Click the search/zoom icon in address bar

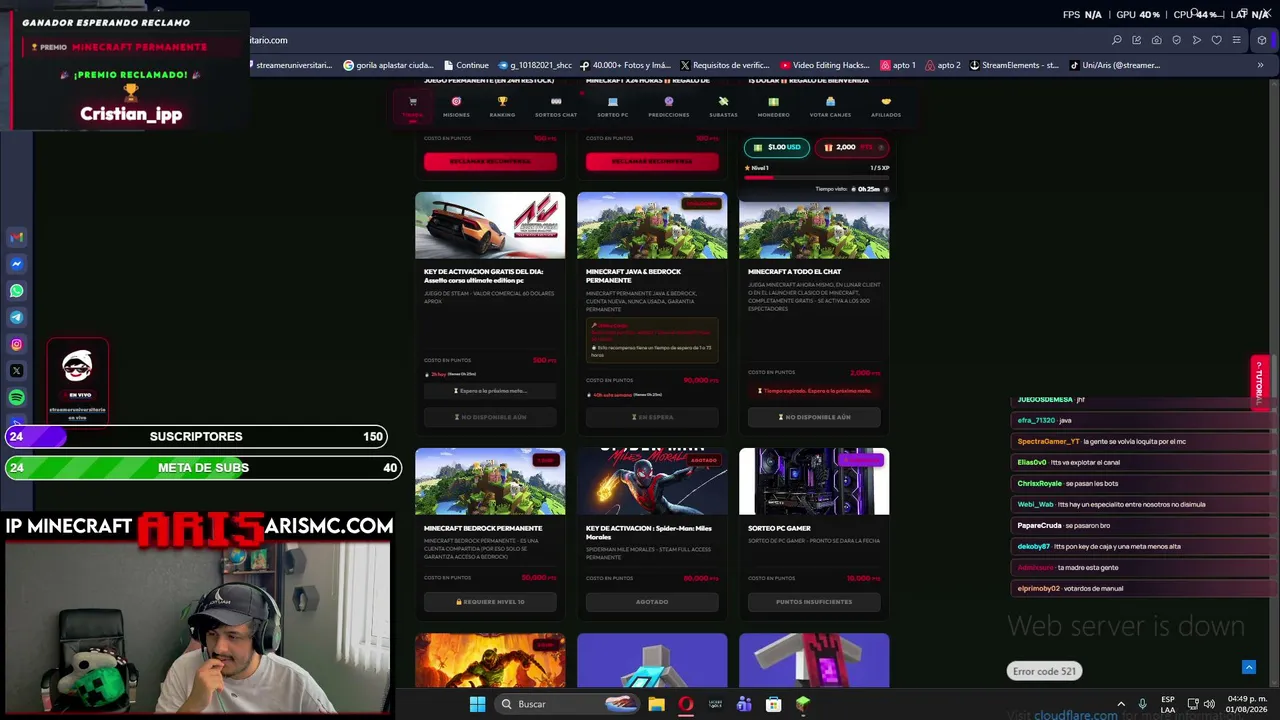coord(1117,40)
